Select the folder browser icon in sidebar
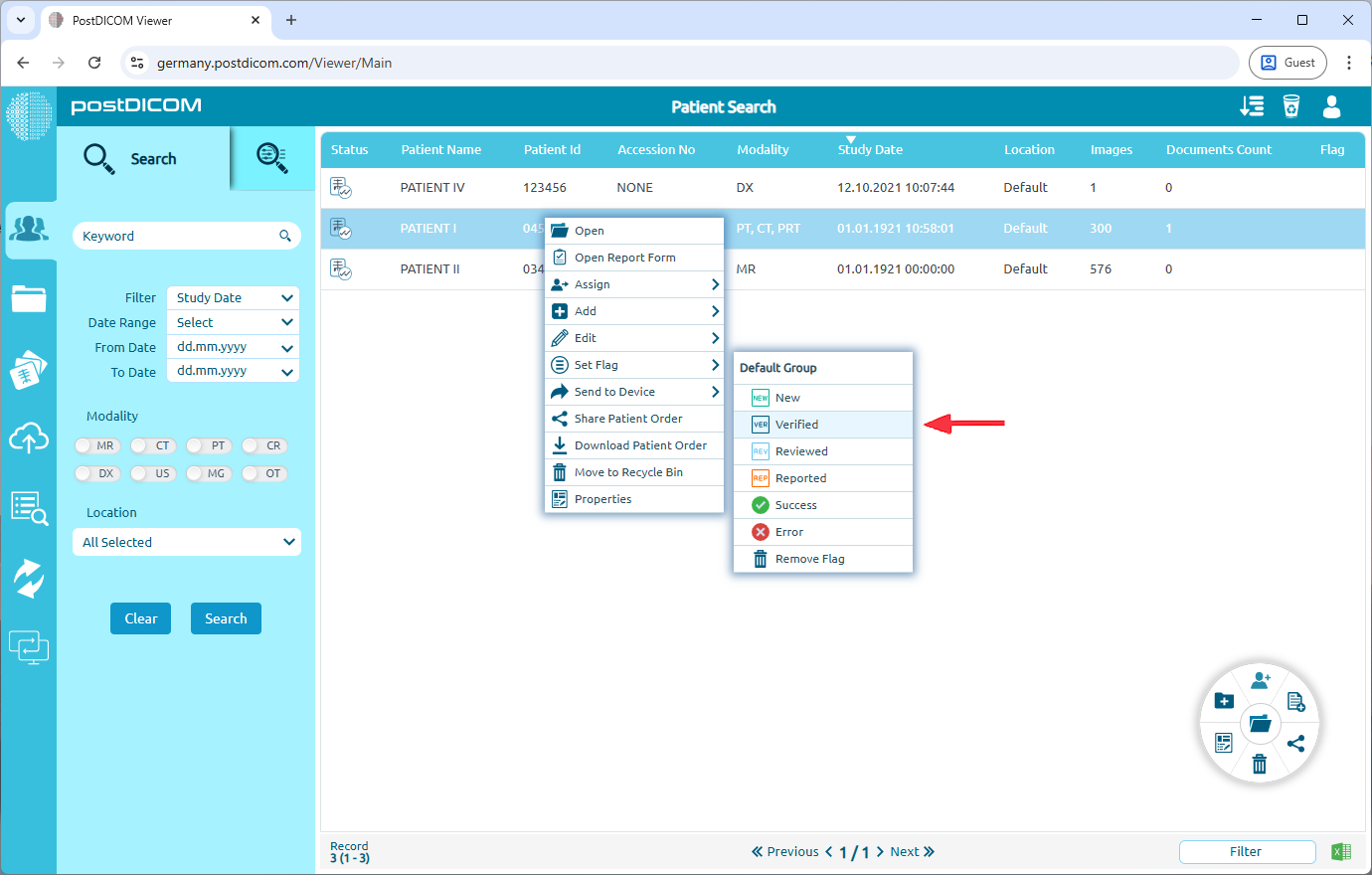The height and width of the screenshot is (875, 1372). tap(30, 297)
